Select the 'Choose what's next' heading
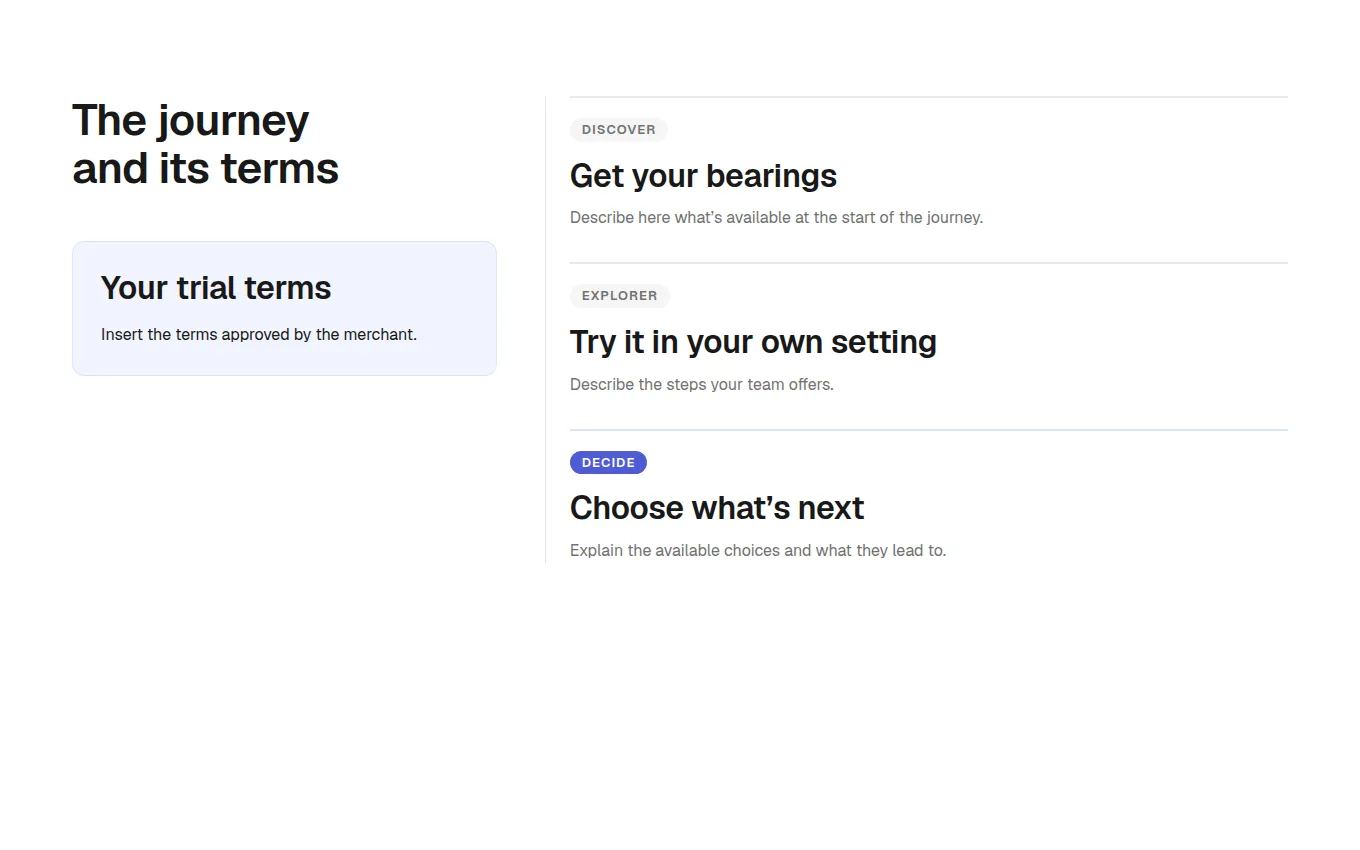Screen dimensions: 1360x850 [717, 508]
